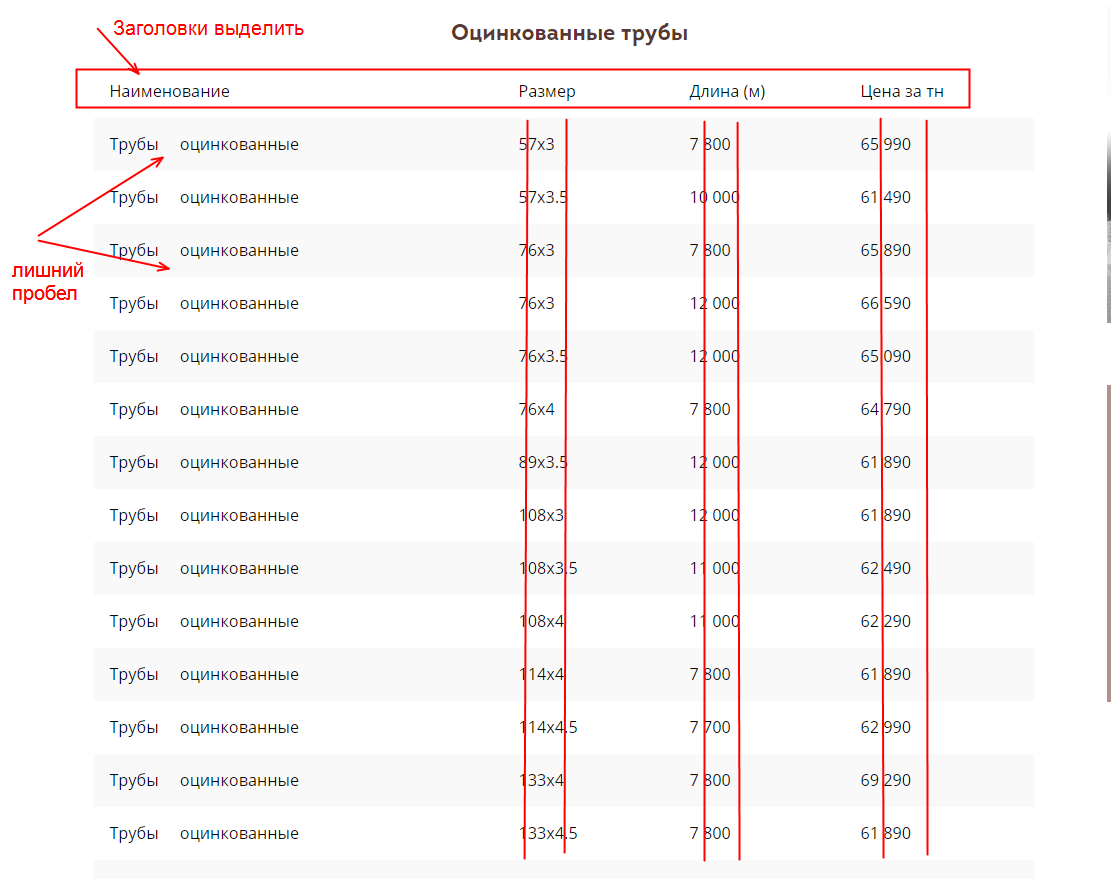
Task: Click price '61 890' in the 114x4 row
Action: click(886, 675)
